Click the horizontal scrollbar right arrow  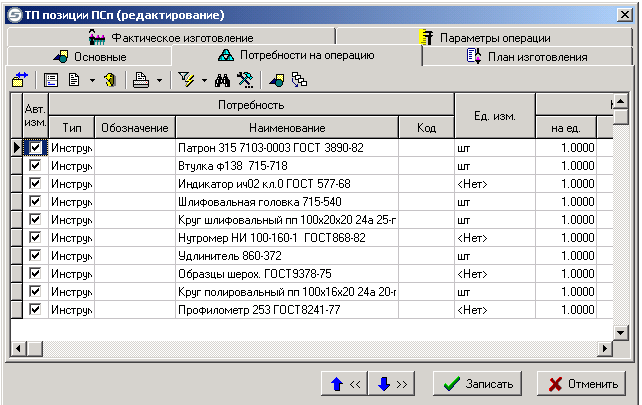pyautogui.click(x=604, y=348)
